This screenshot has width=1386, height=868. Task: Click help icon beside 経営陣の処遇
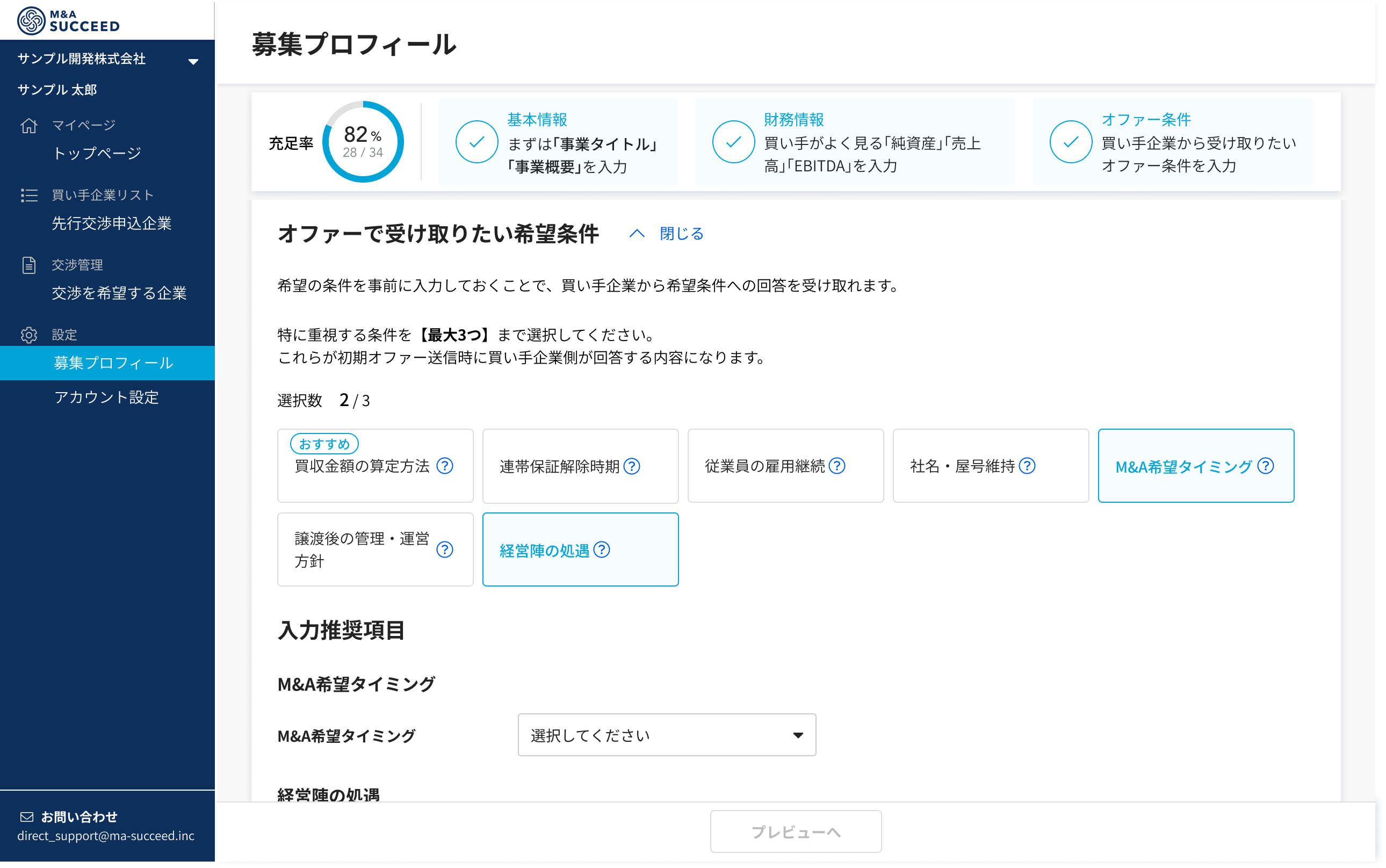point(601,550)
